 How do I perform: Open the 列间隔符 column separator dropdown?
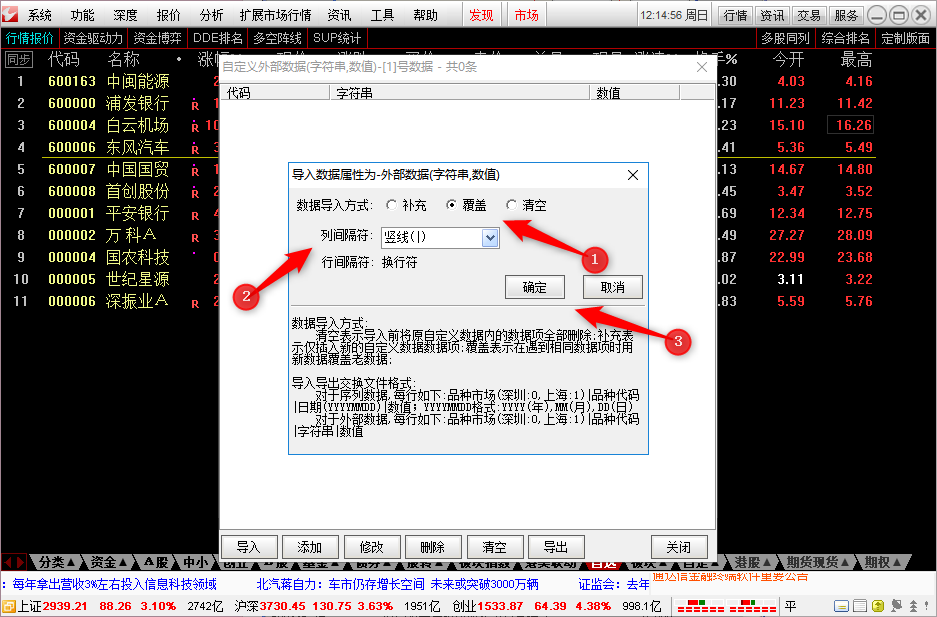click(490, 238)
